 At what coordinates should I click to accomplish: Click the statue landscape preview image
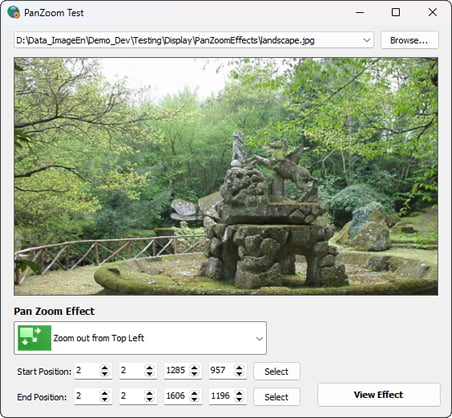pyautogui.click(x=226, y=176)
